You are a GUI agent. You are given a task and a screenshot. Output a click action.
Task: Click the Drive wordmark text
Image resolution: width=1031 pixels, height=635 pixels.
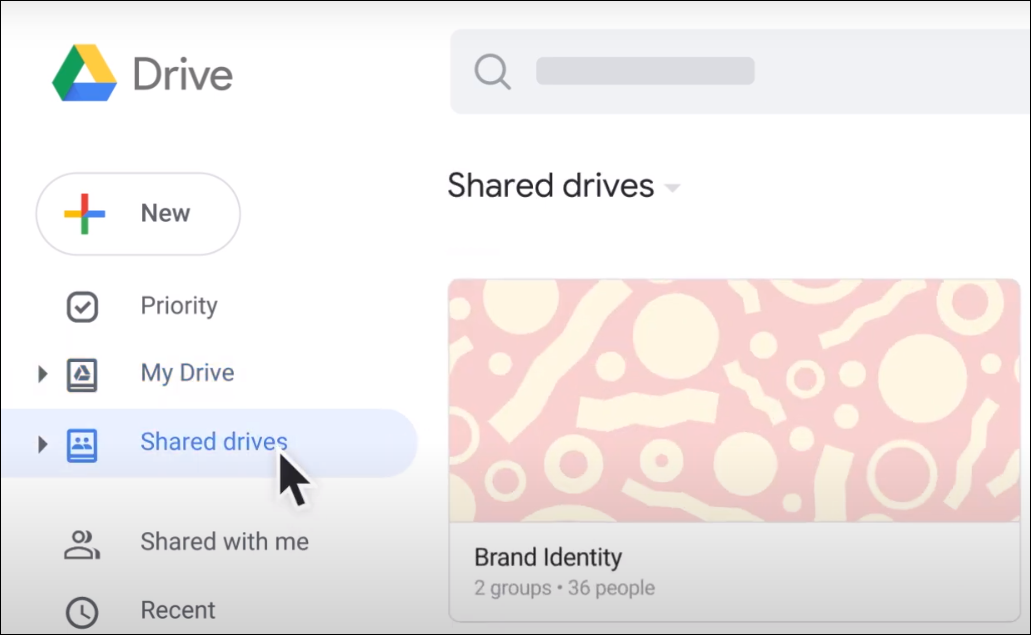tap(182, 75)
